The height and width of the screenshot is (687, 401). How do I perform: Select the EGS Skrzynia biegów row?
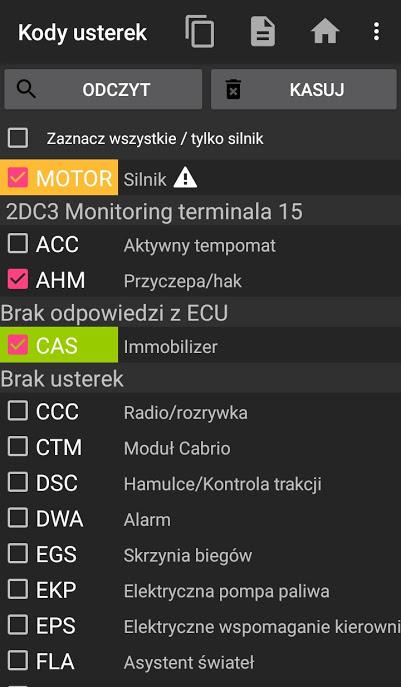(x=200, y=555)
